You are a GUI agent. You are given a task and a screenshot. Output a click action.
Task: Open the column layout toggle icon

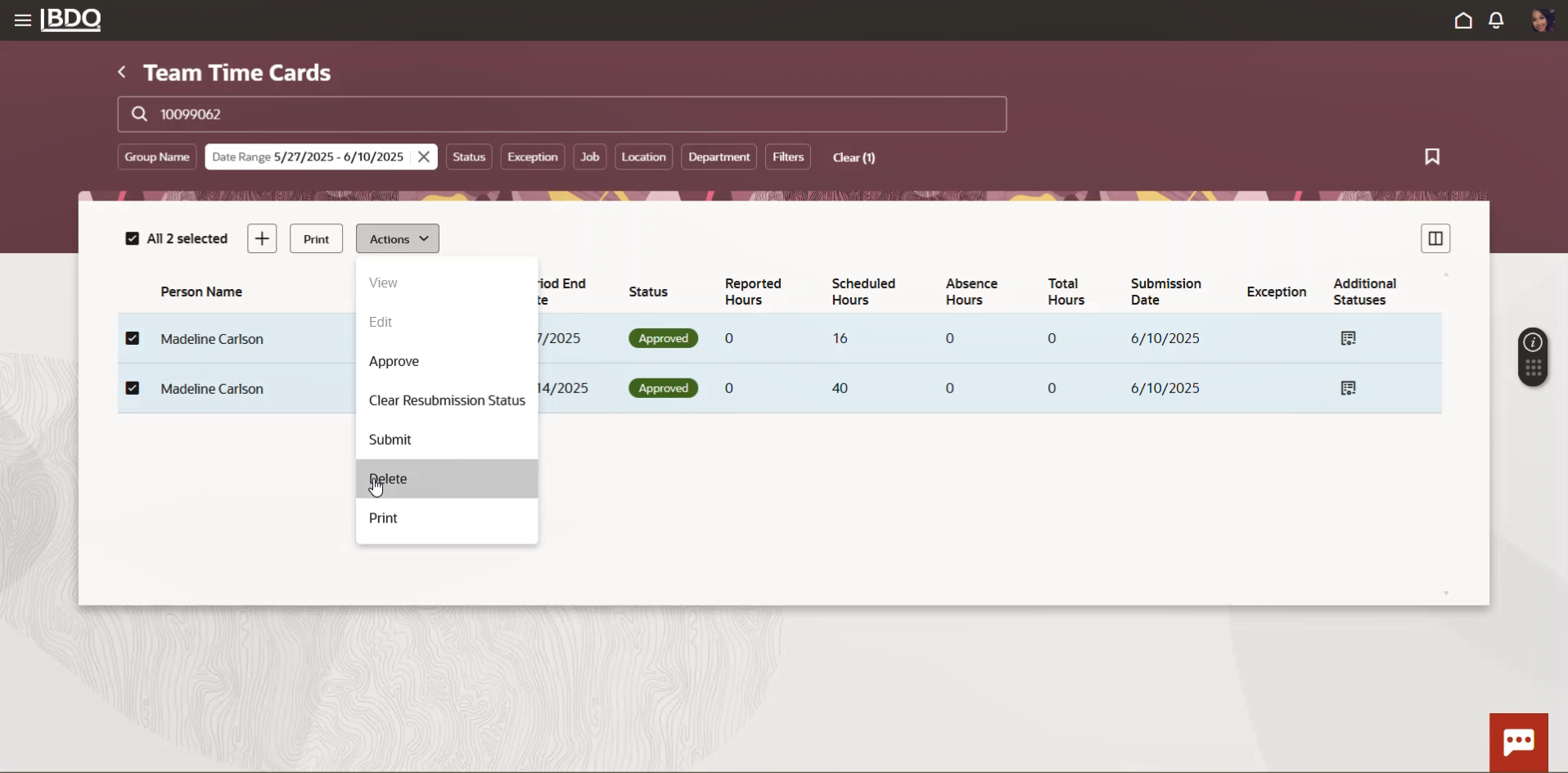point(1435,238)
